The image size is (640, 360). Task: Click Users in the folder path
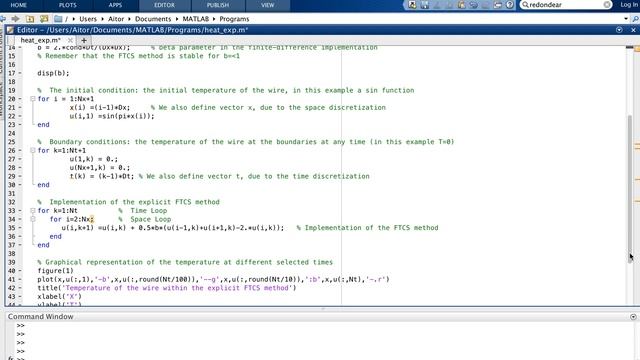88,19
